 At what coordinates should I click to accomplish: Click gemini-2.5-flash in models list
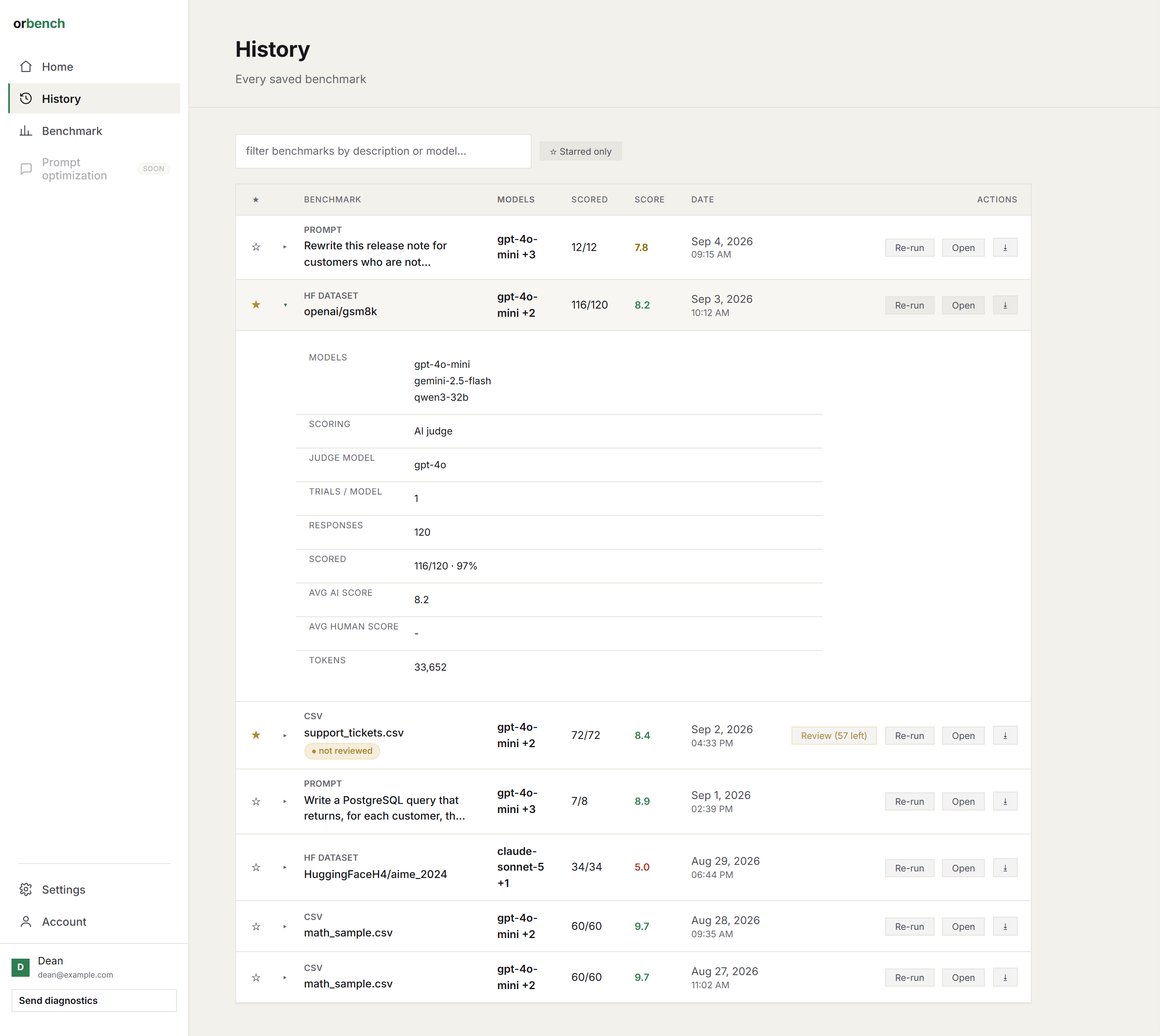pos(452,381)
